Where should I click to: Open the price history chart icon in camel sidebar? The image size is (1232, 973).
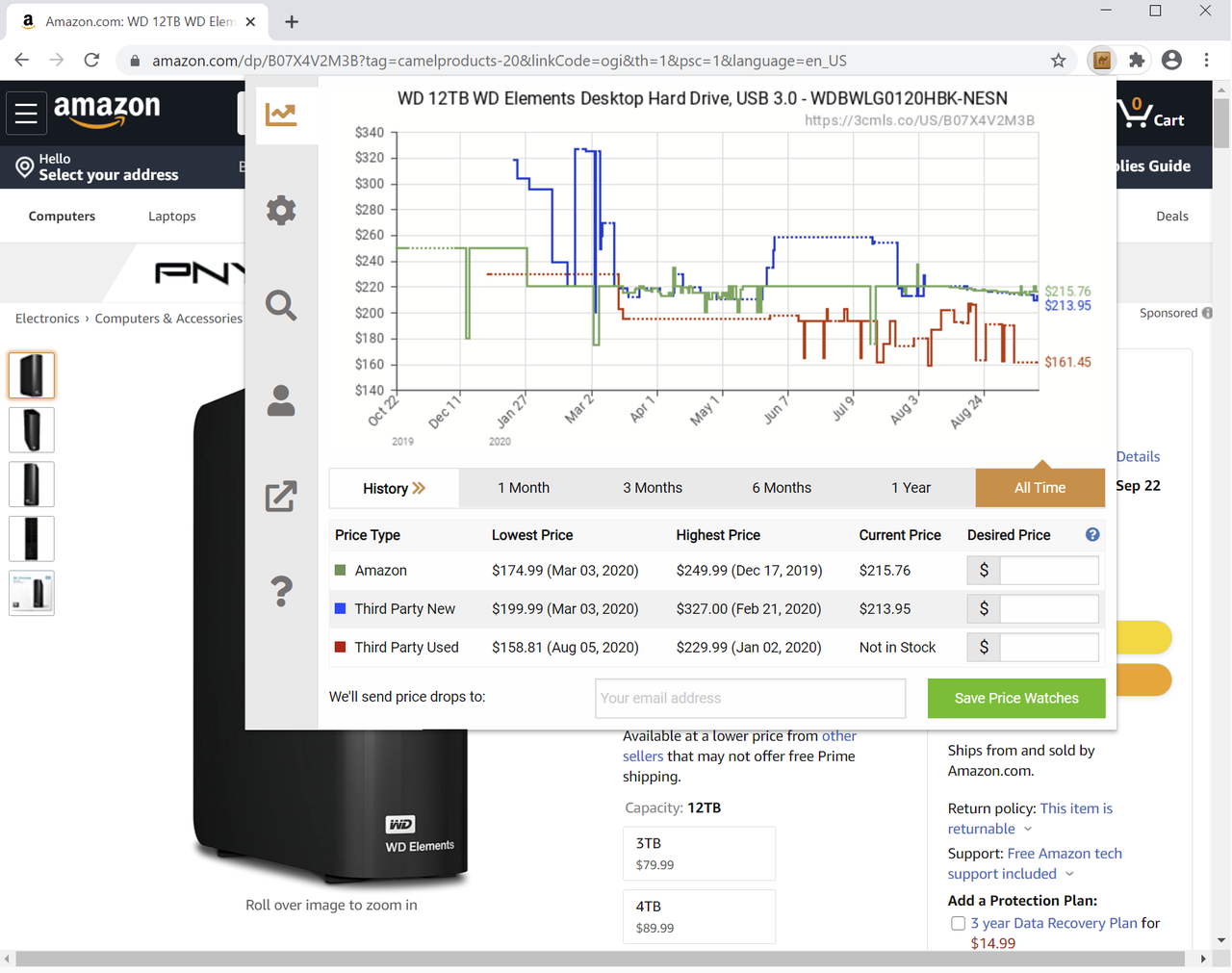pos(280,113)
